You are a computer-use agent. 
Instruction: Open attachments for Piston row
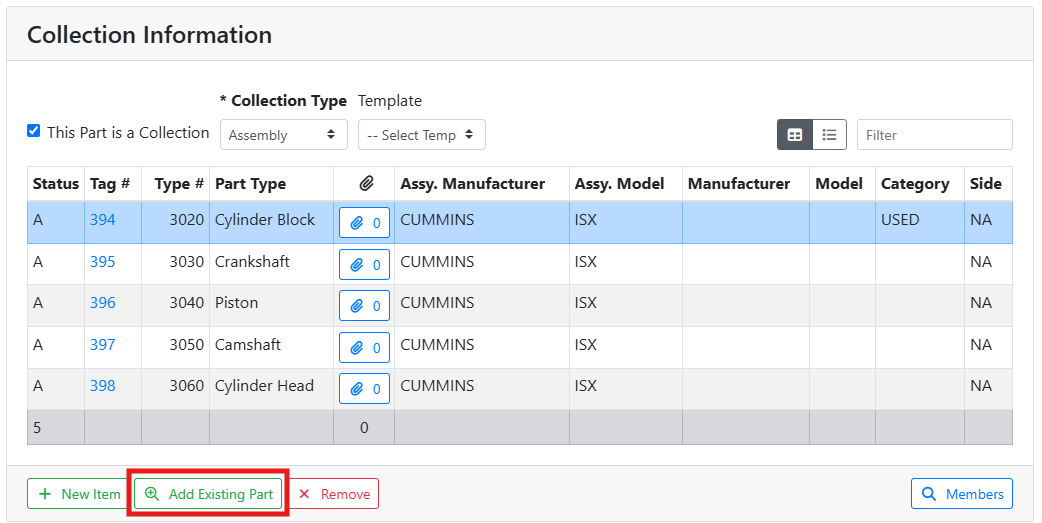pos(364,306)
